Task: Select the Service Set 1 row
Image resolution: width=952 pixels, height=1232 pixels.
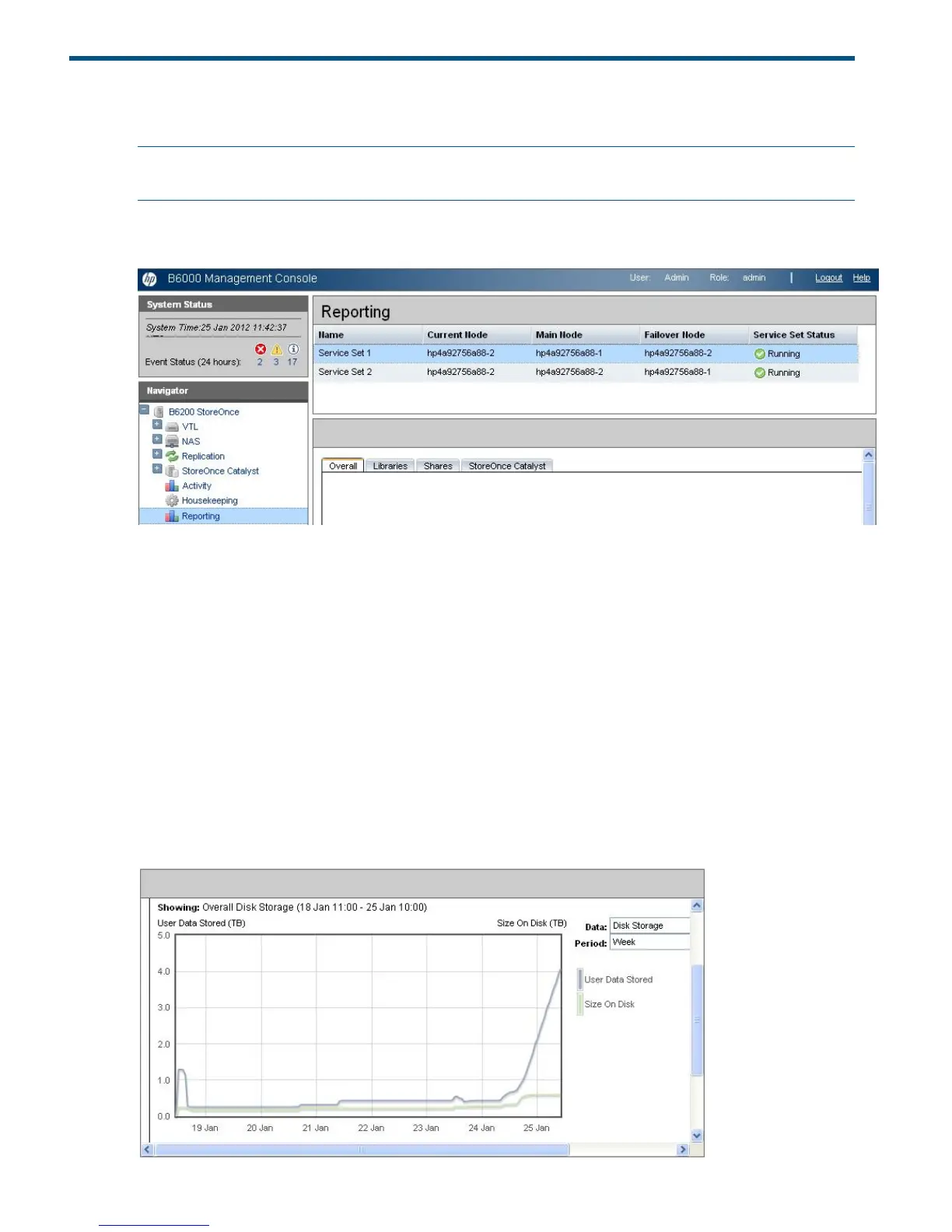Action: coord(586,353)
